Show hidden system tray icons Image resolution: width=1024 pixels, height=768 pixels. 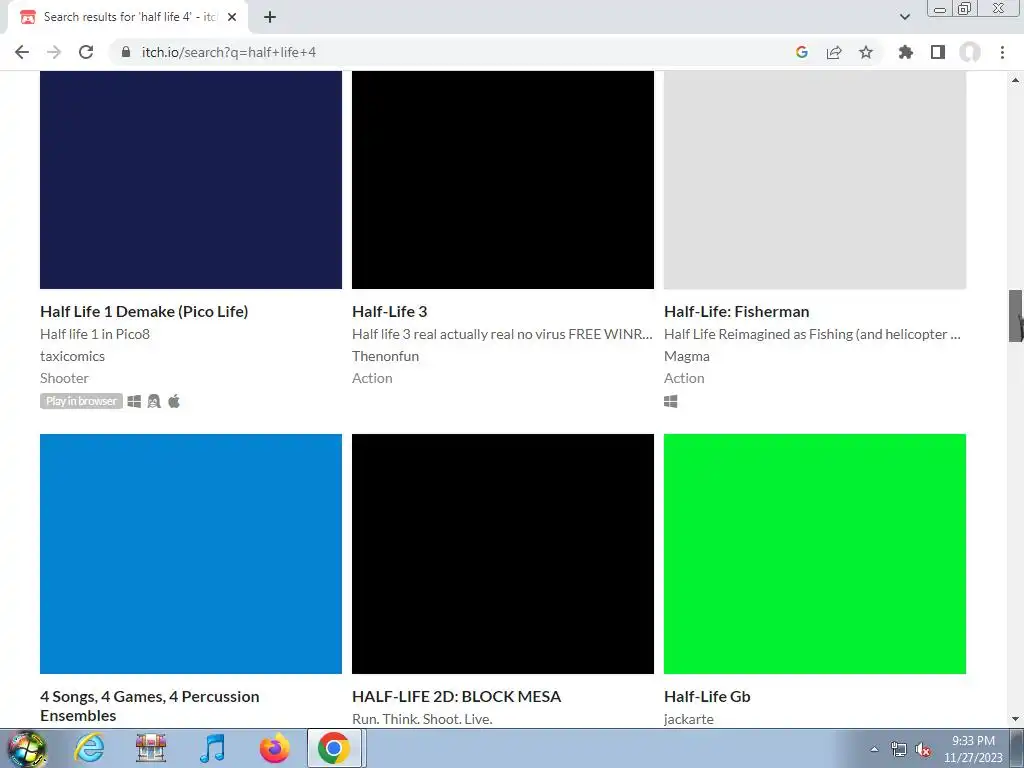tap(874, 749)
